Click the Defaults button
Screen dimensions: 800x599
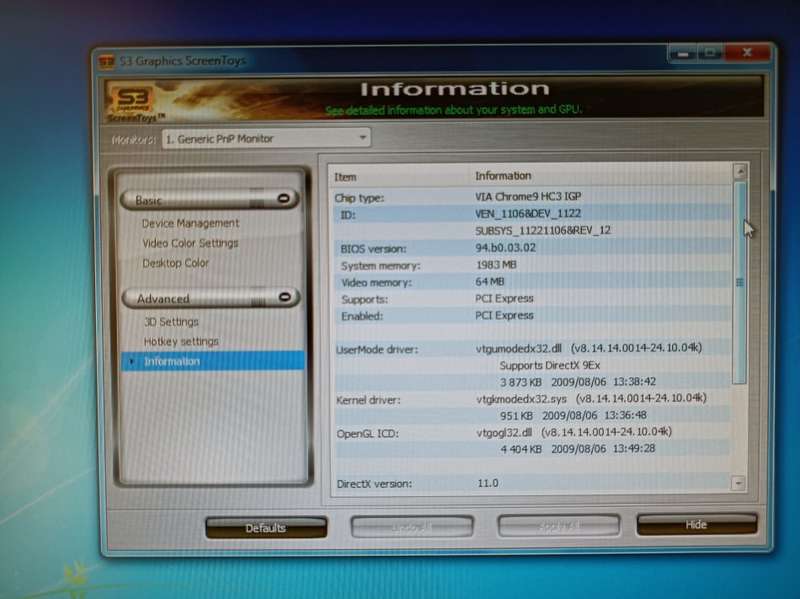click(266, 528)
